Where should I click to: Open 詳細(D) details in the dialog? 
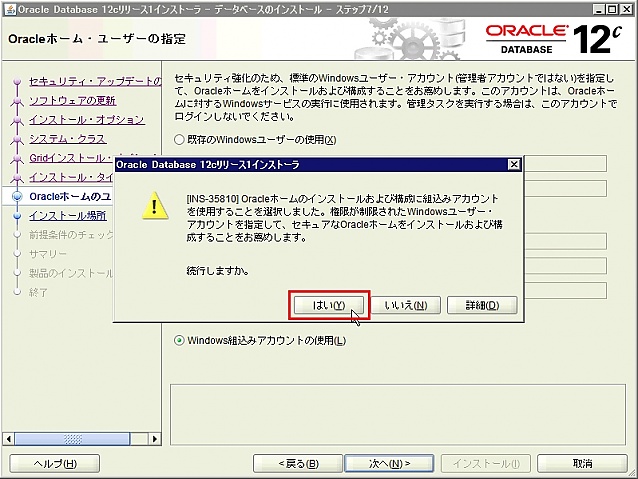[x=482, y=305]
